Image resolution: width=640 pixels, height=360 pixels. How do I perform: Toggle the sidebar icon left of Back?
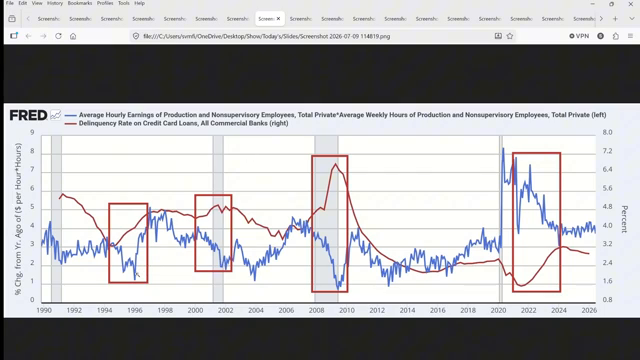14,36
